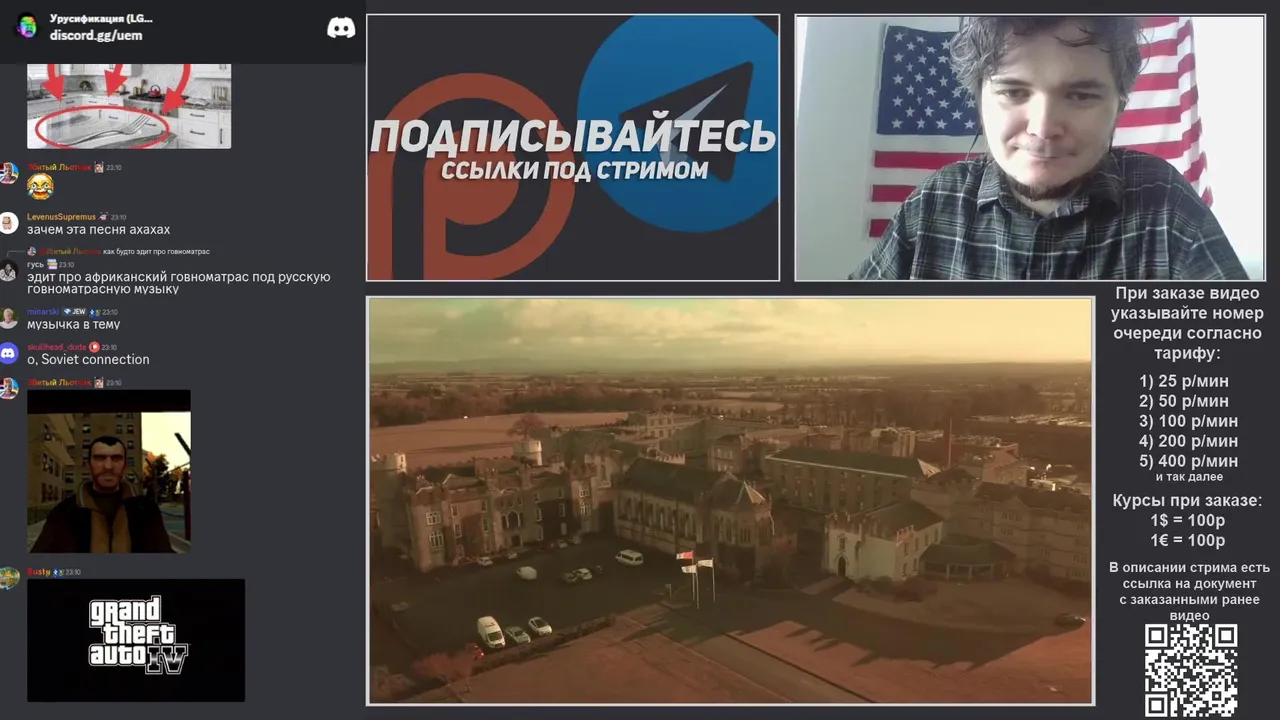Click the streamer webcam feed
1280x720 pixels.
(x=1030, y=147)
